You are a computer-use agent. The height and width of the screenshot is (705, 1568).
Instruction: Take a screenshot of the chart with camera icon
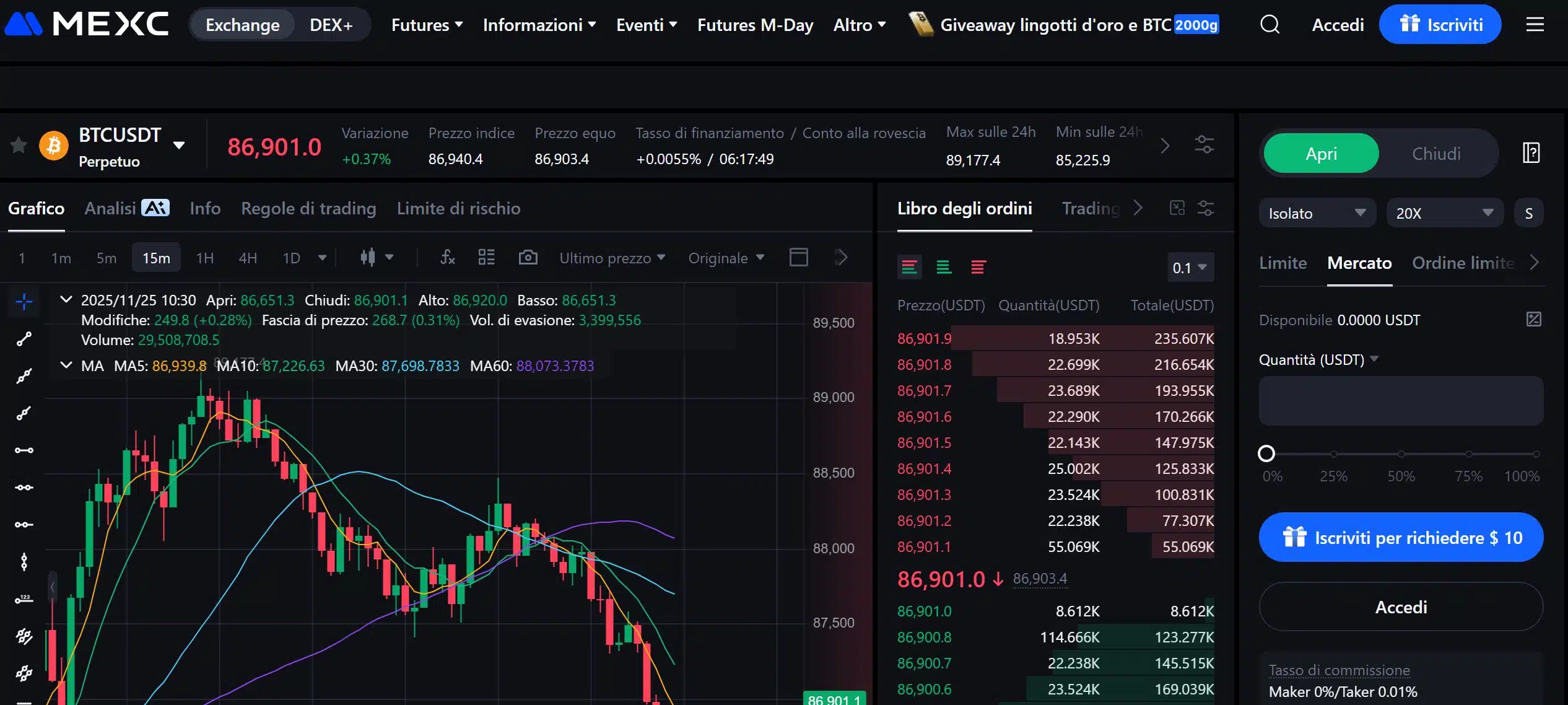click(528, 257)
